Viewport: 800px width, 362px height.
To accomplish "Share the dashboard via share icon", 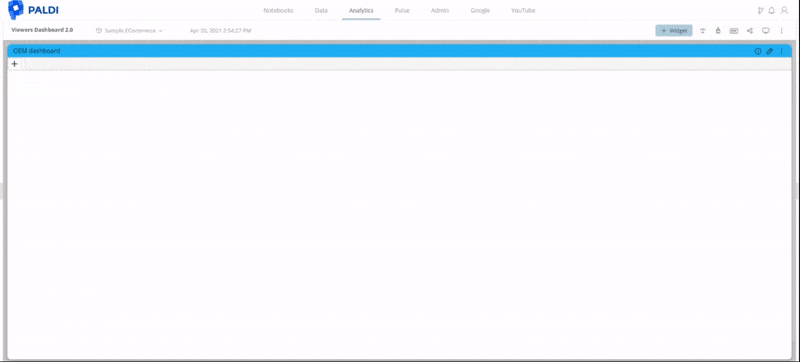I will (749, 31).
